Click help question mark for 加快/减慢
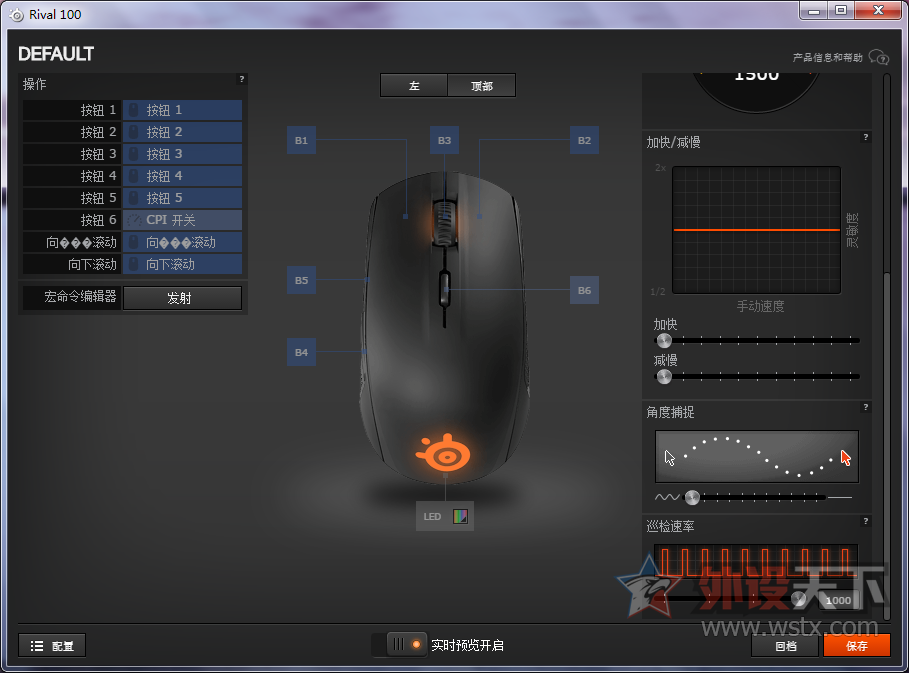The height and width of the screenshot is (673, 909). pyautogui.click(x=866, y=137)
